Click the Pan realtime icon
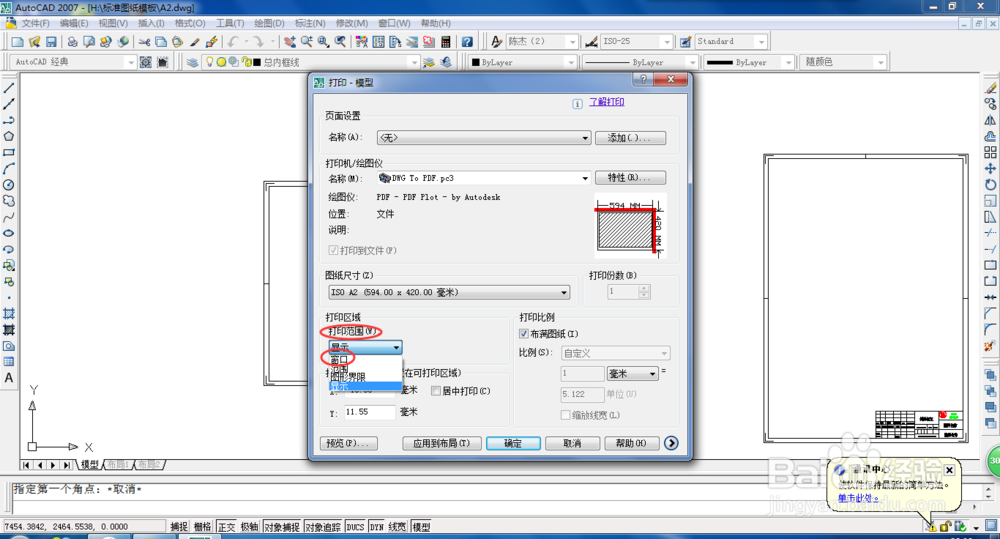Image resolution: width=1000 pixels, height=539 pixels. coord(290,41)
